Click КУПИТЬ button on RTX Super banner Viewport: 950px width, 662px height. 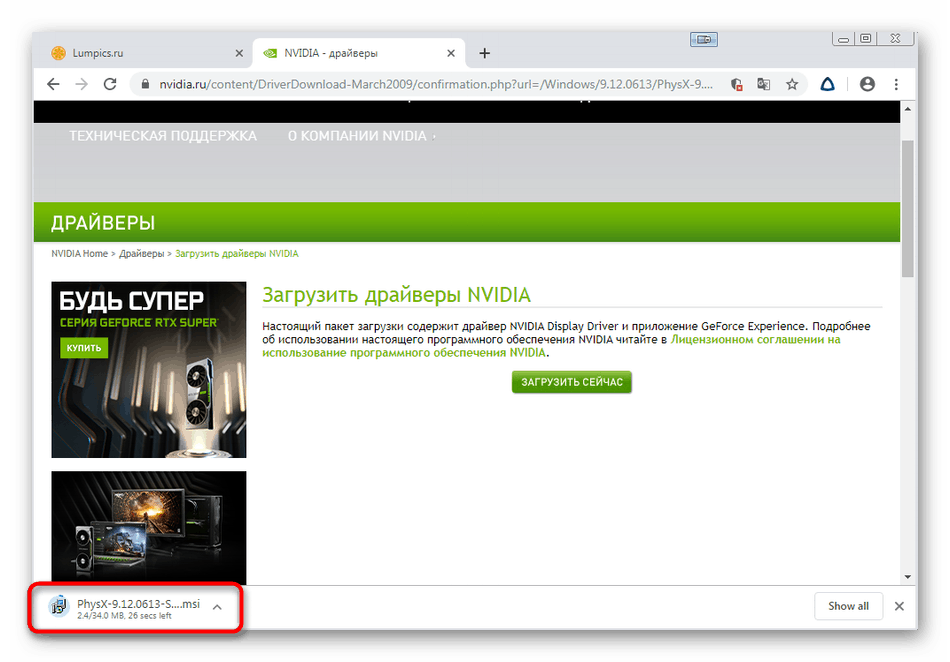pyautogui.click(x=84, y=348)
